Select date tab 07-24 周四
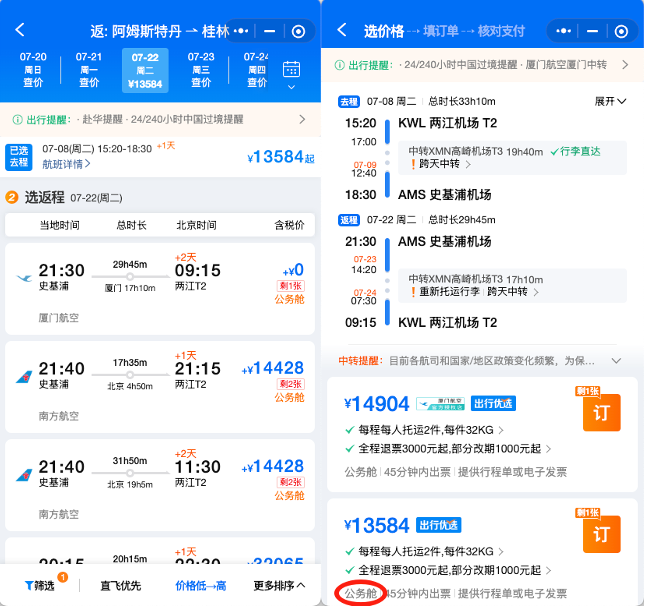 pyautogui.click(x=256, y=70)
